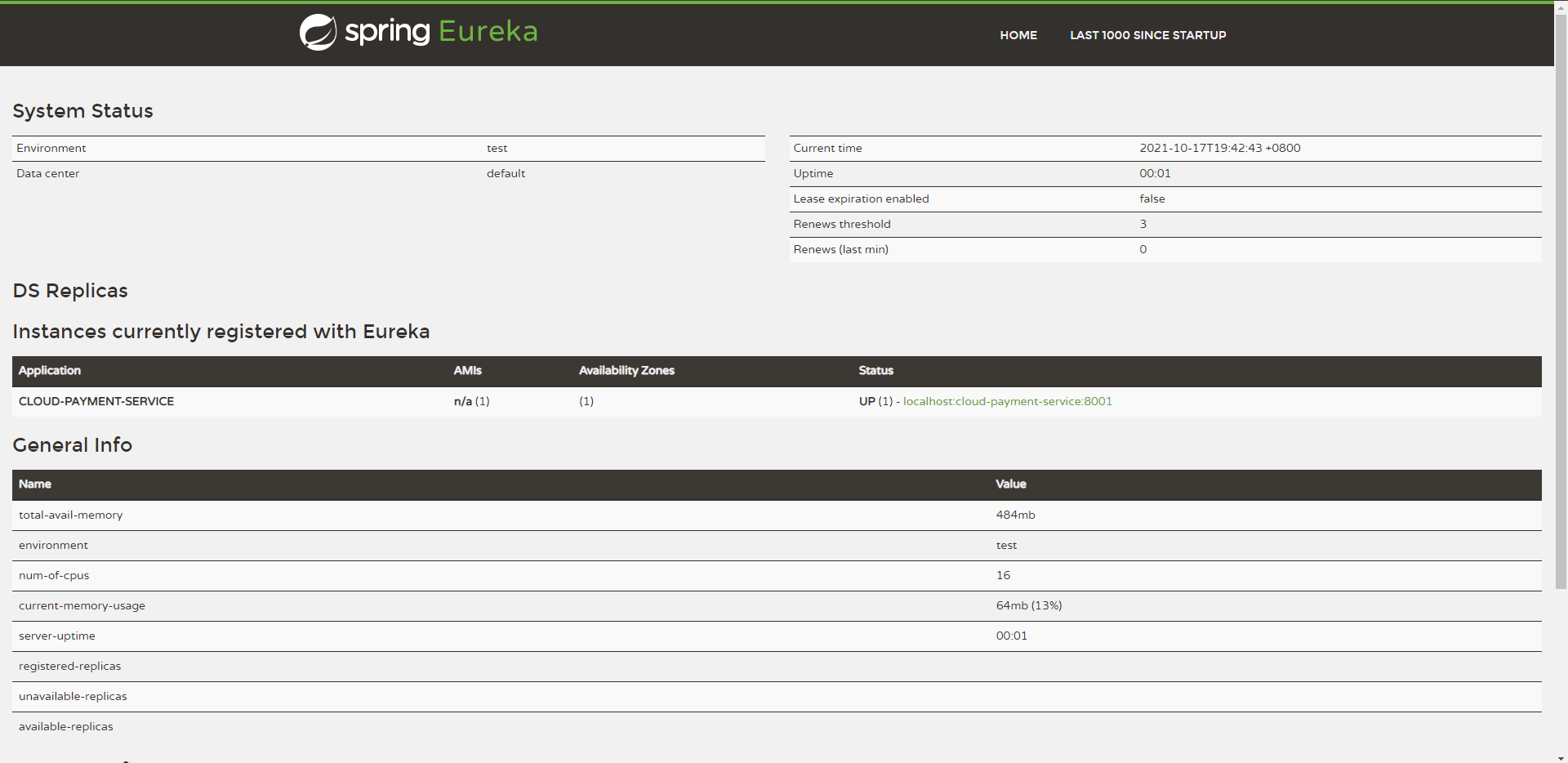Click the '64mb (13%)' usage value

pyautogui.click(x=1029, y=605)
